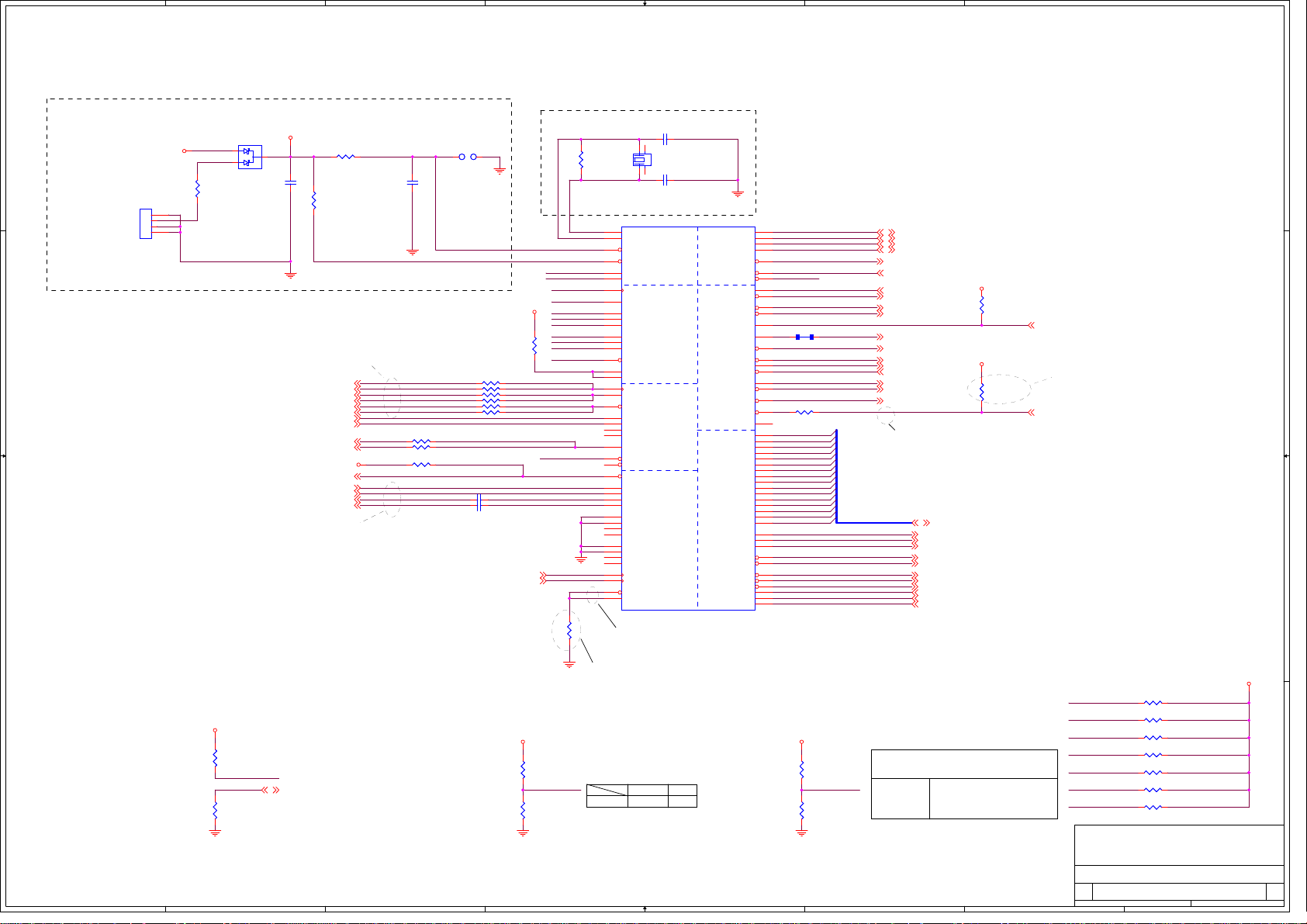1307x924 pixels.
Task: Select the resistor in the dashed ellipse at the bottom
Action: 569,630
